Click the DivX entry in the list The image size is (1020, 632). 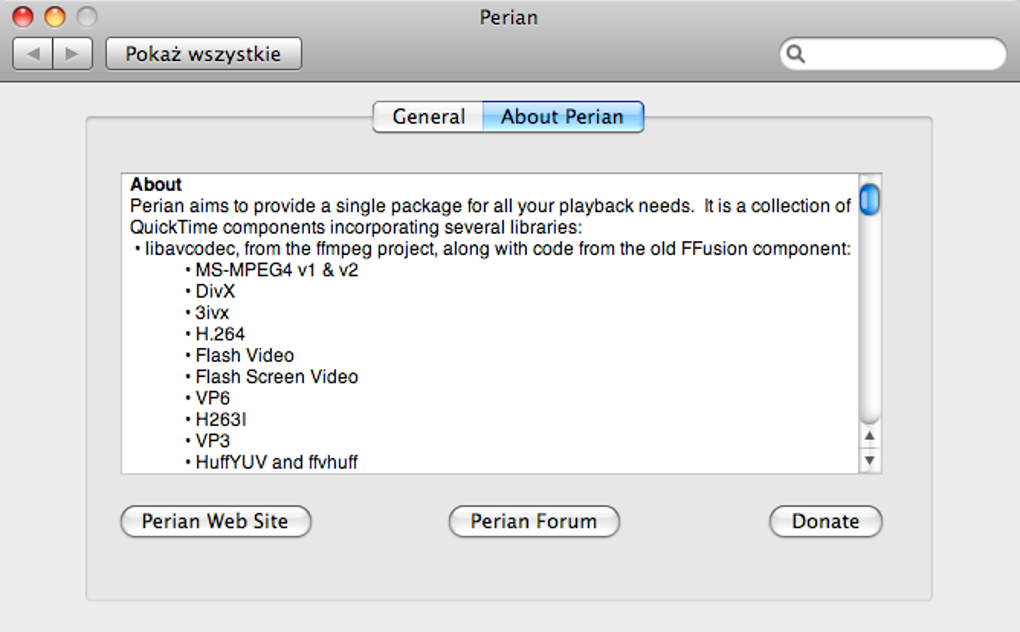[215, 291]
